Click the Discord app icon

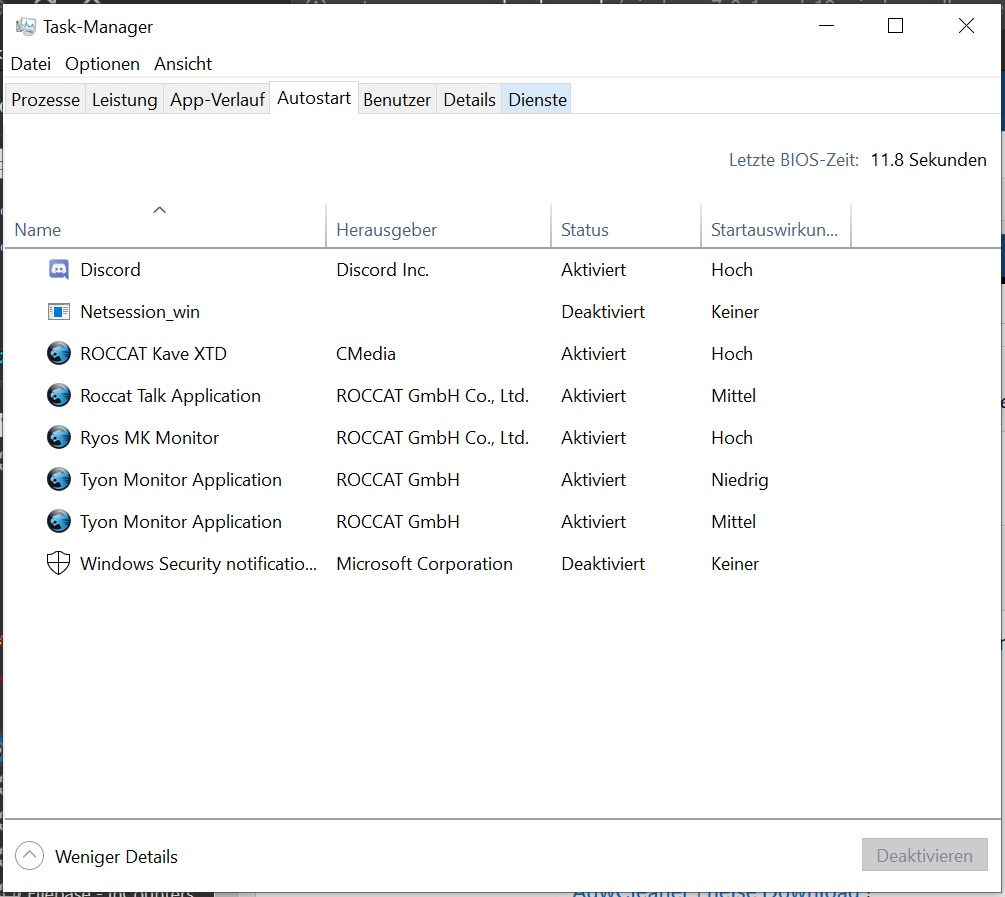pos(59,270)
